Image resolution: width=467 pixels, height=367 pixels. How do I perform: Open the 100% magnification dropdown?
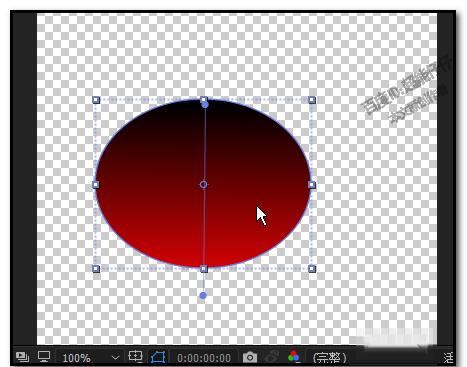point(91,358)
